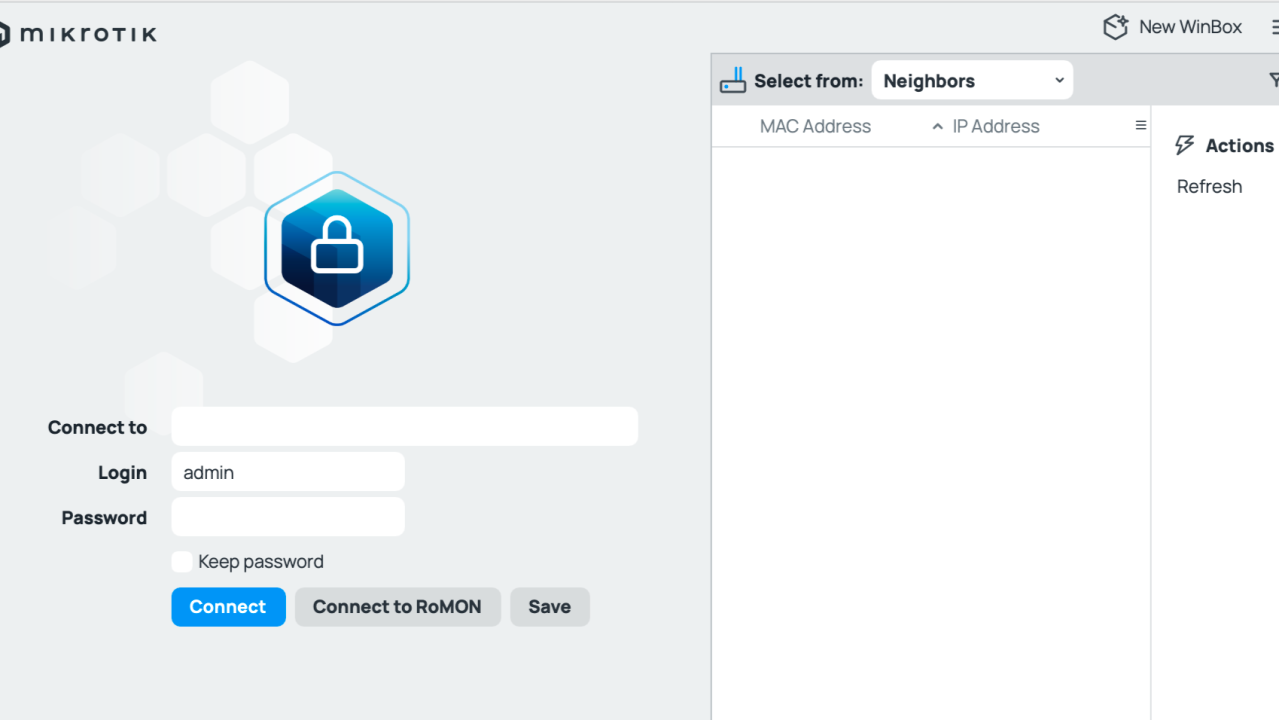Focus the Connect to input field
This screenshot has height=720, width=1279.
coord(405,426)
